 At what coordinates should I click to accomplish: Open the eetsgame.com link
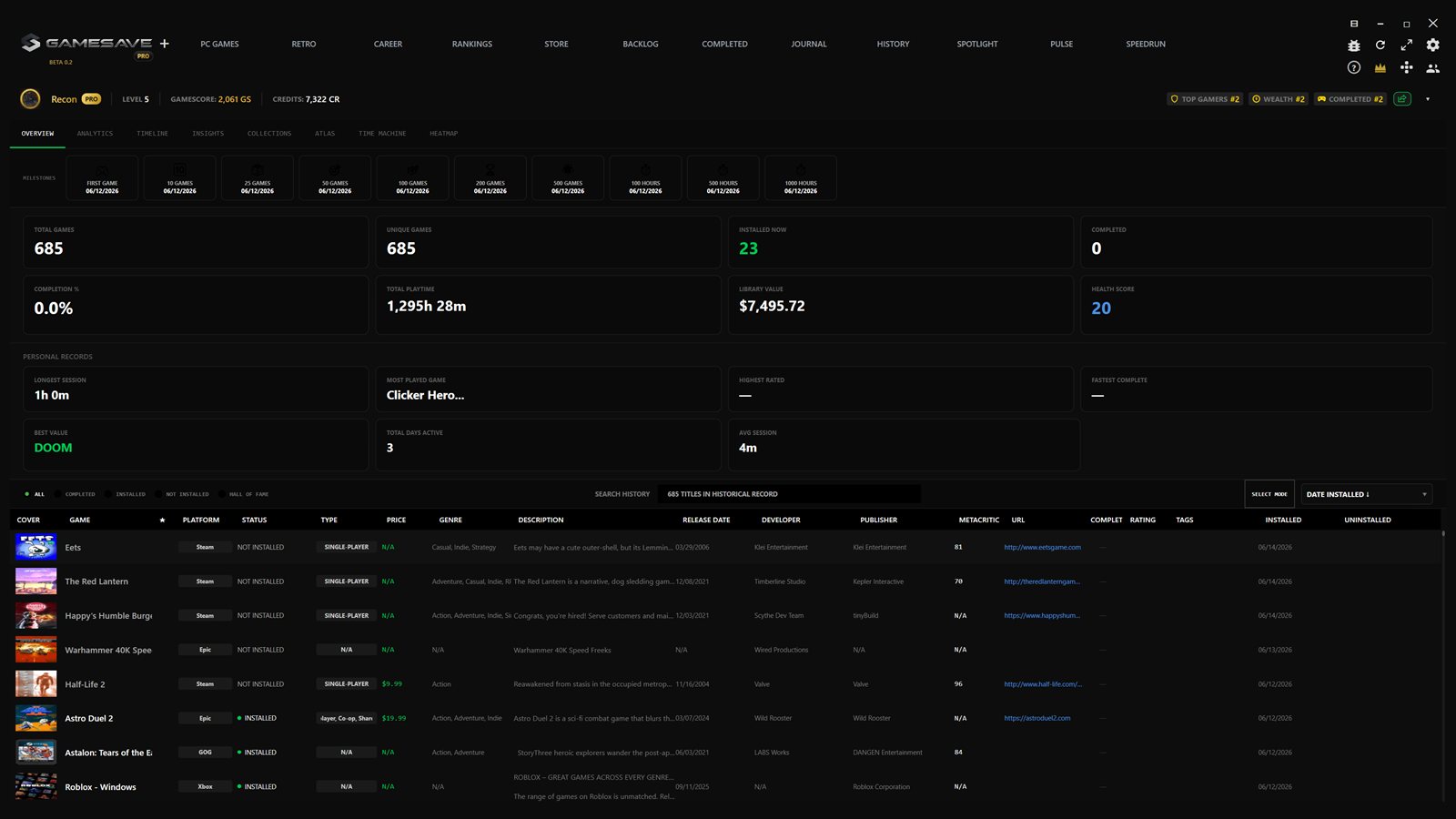tap(1042, 547)
